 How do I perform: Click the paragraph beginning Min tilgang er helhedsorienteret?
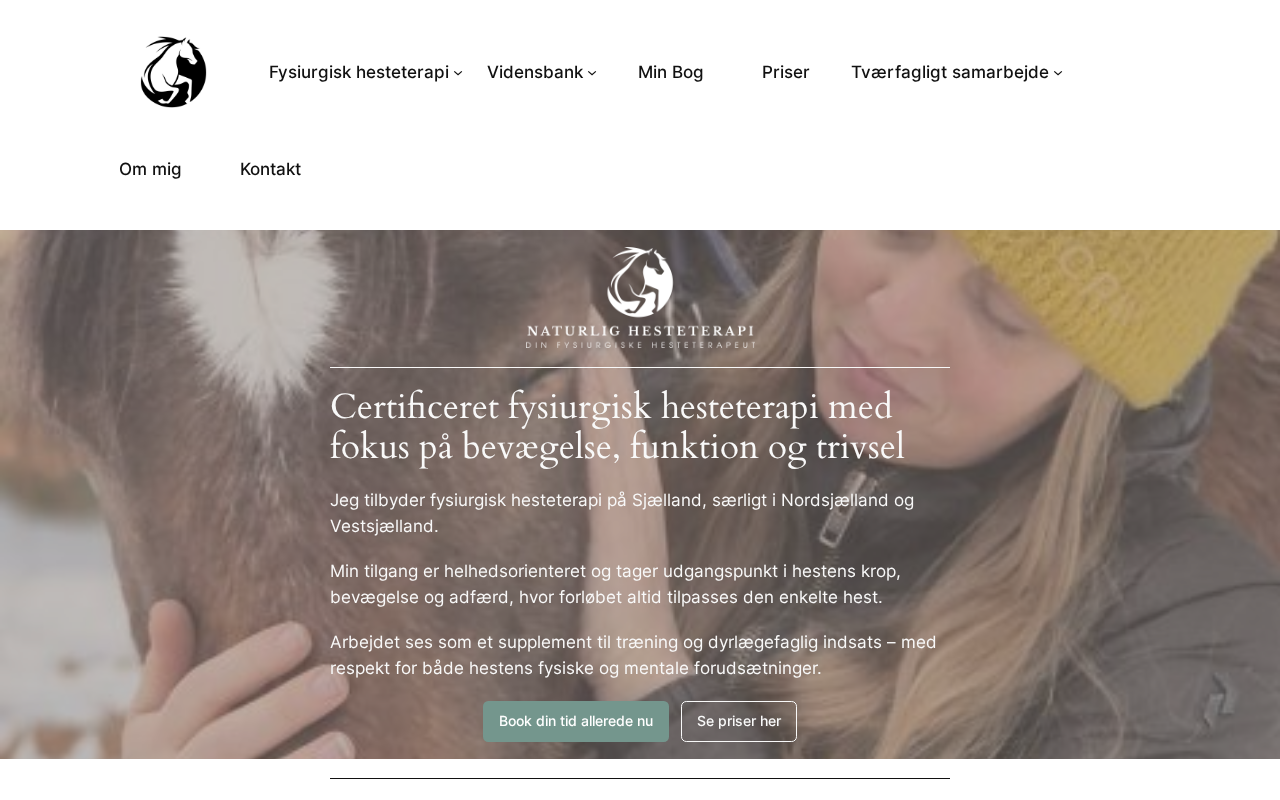point(616,584)
